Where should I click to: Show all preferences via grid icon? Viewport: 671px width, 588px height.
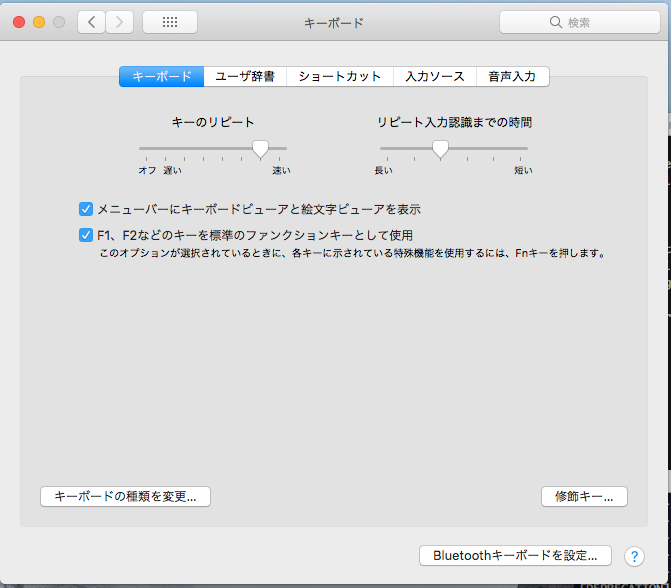pyautogui.click(x=170, y=22)
